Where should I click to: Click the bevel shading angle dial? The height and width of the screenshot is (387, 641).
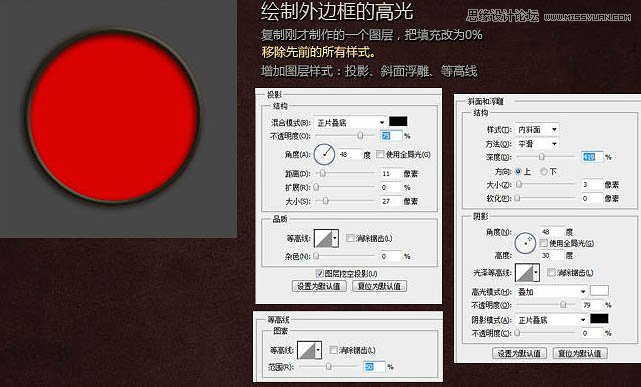(x=525, y=244)
